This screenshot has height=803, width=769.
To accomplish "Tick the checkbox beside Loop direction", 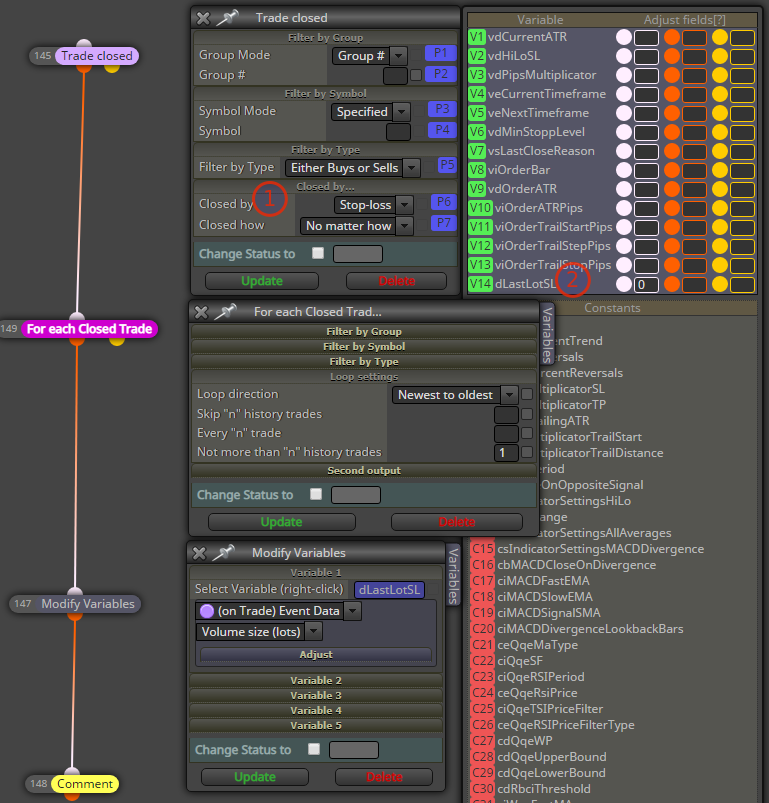I will pyautogui.click(x=527, y=394).
